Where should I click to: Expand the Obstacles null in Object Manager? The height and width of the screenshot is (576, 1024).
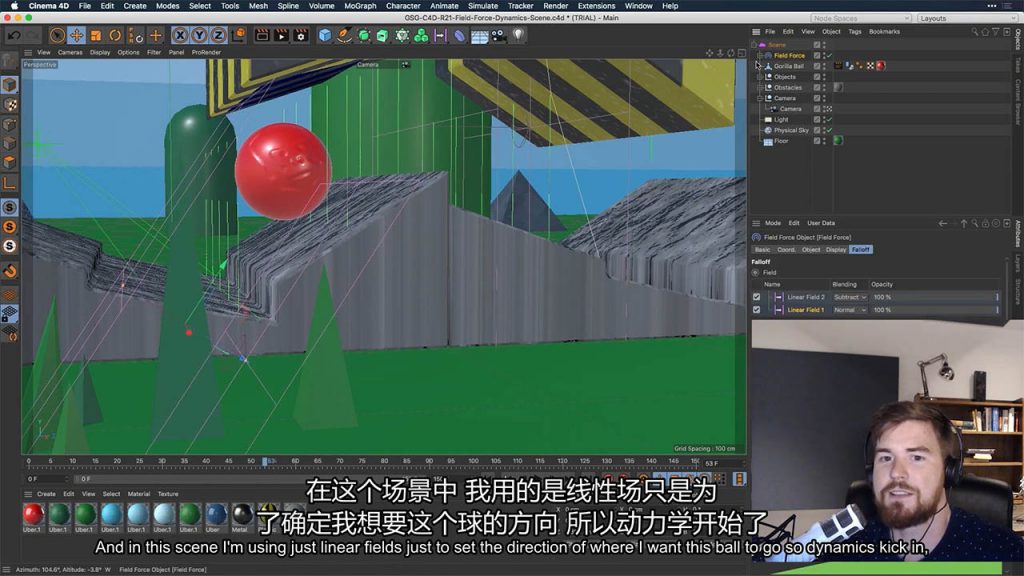point(760,88)
